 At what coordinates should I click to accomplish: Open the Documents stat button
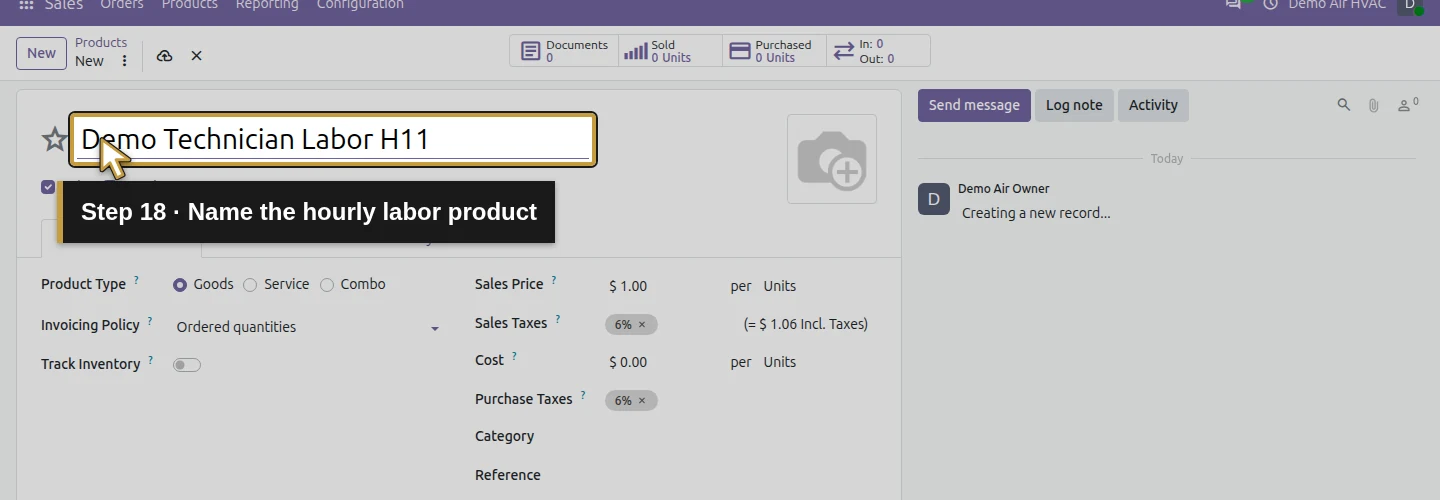(x=564, y=51)
